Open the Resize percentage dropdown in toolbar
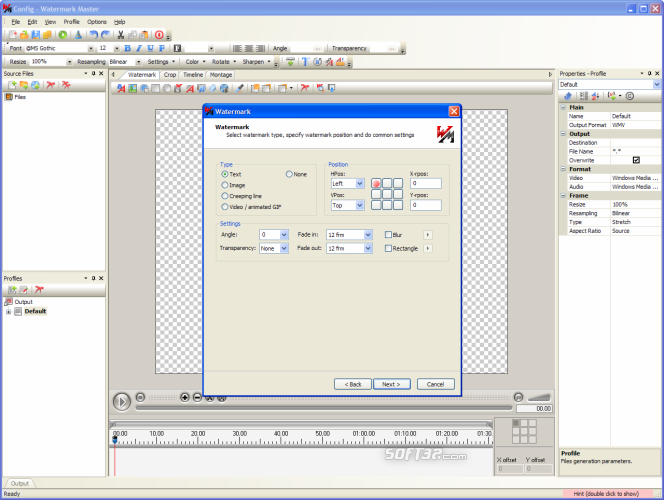 69,62
